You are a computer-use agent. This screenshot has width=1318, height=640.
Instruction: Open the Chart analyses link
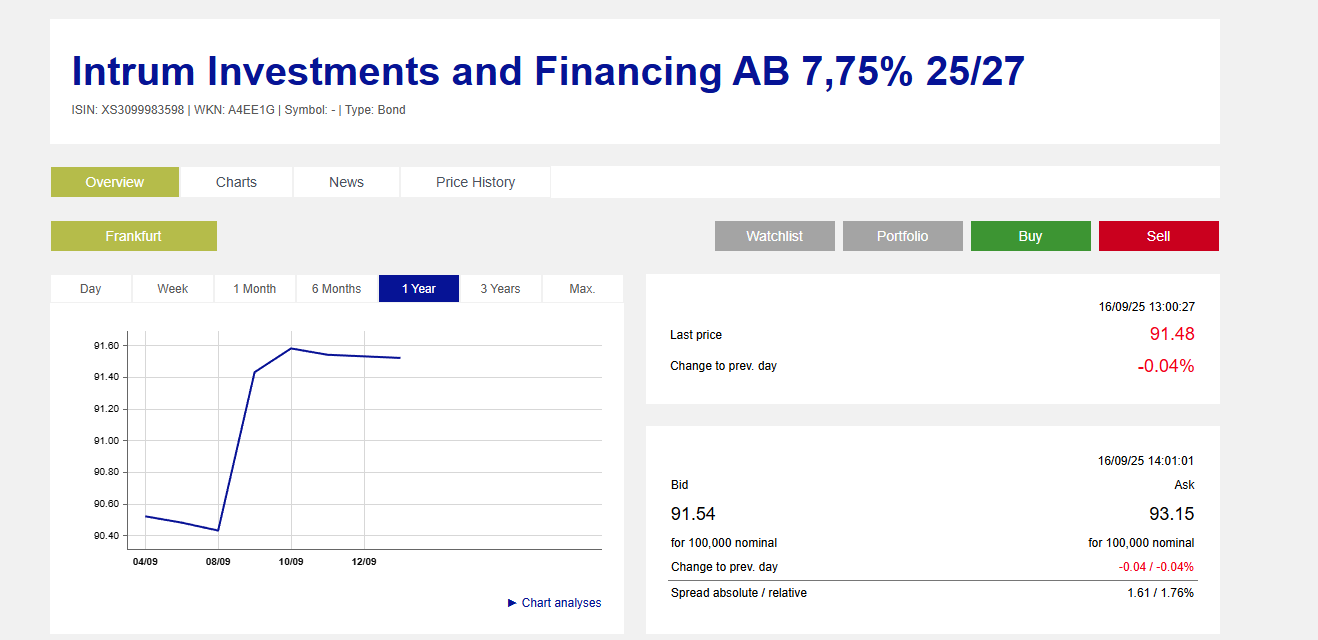pos(561,603)
